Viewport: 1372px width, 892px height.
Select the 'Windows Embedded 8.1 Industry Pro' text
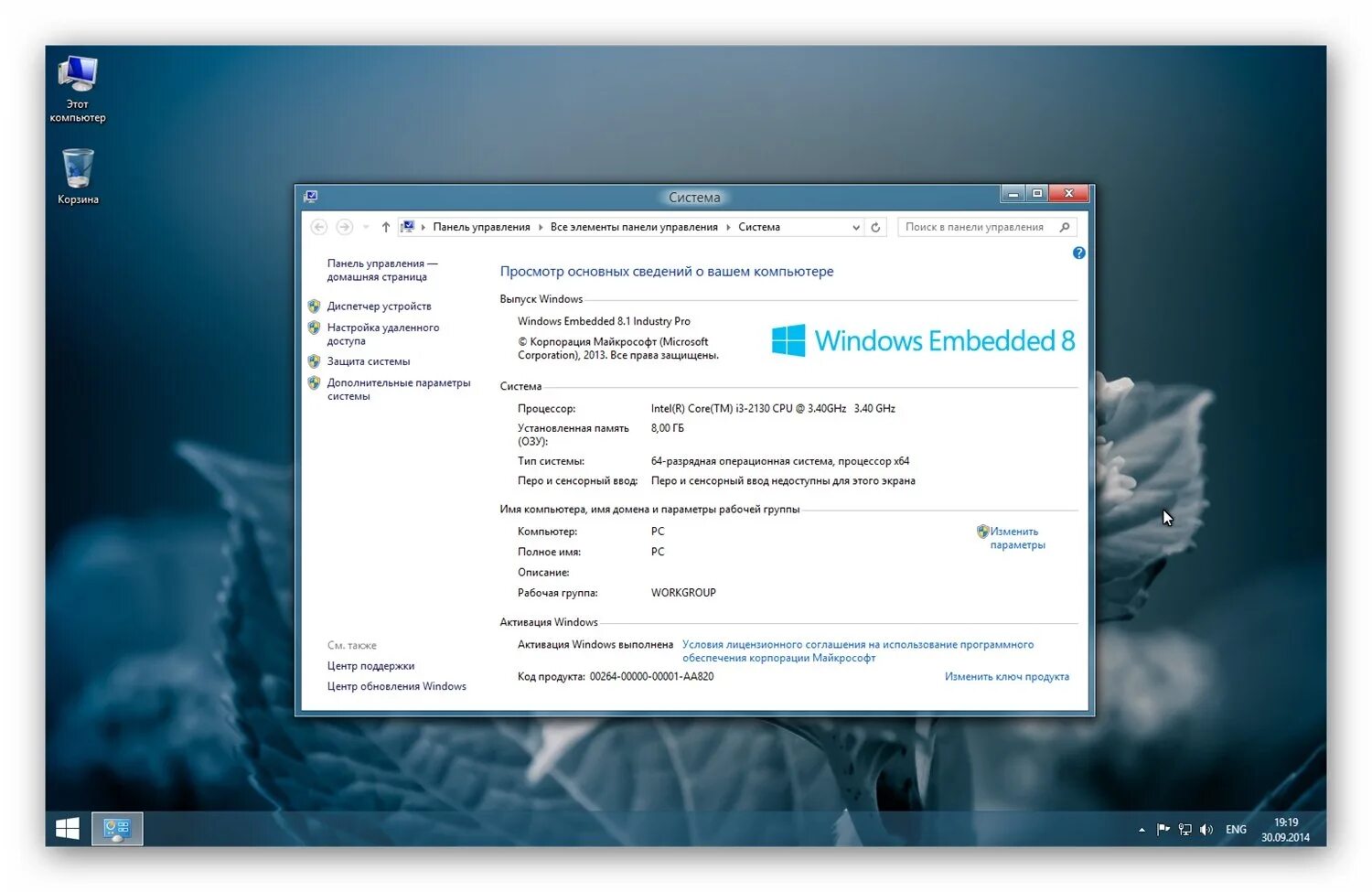604,321
